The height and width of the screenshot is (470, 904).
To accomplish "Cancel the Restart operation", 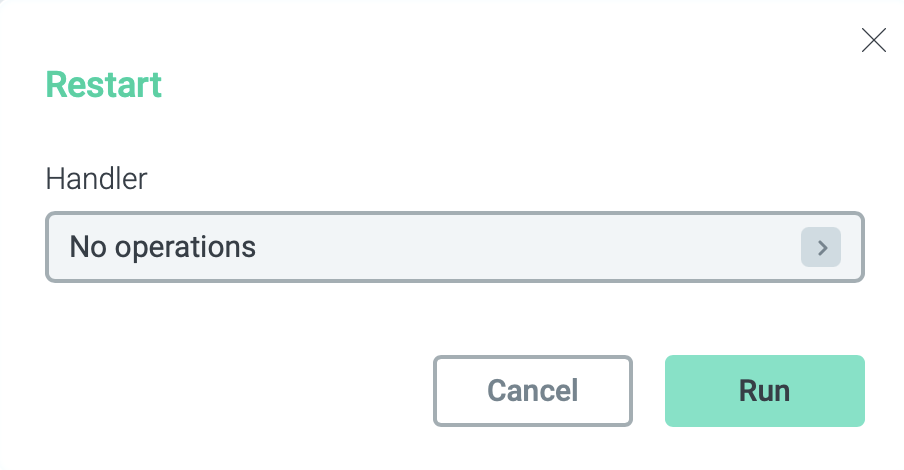I will tap(533, 391).
